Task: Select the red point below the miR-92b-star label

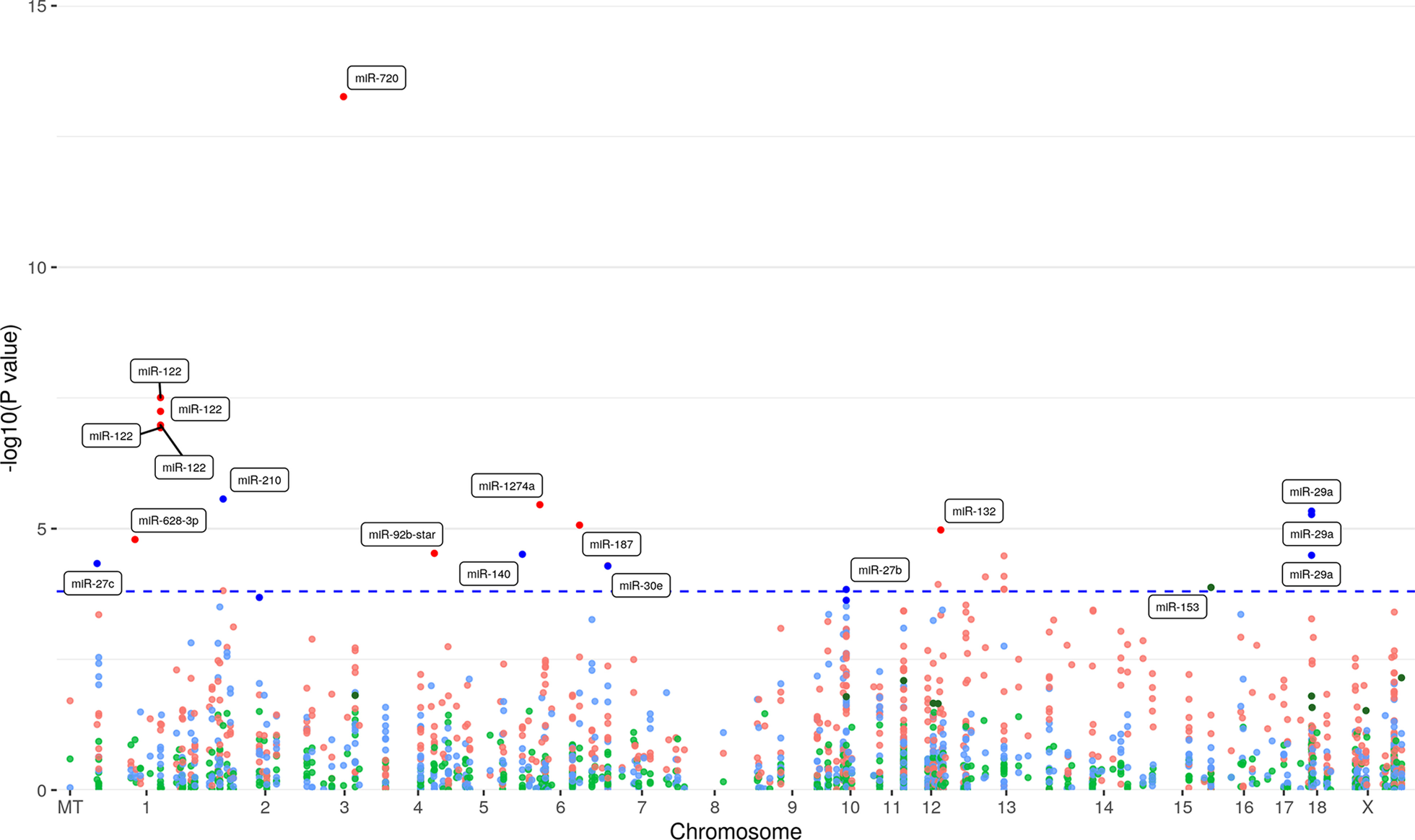Action: (x=435, y=554)
